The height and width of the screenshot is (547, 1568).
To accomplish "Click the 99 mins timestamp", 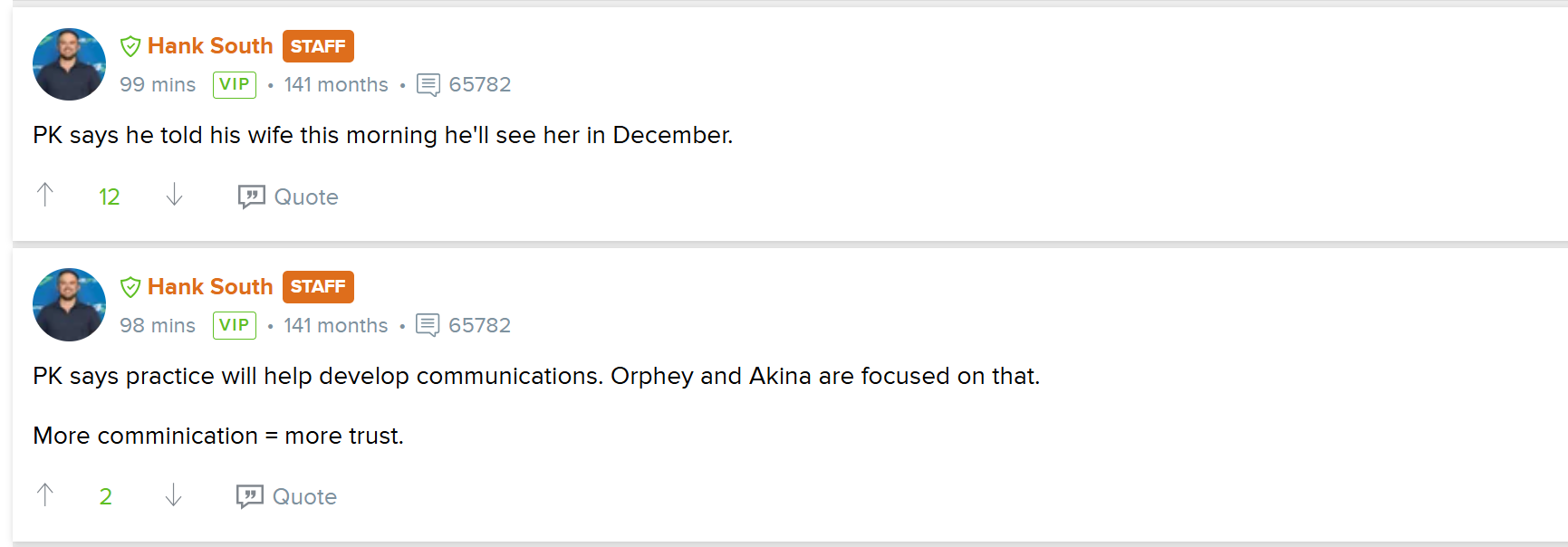I will point(158,84).
